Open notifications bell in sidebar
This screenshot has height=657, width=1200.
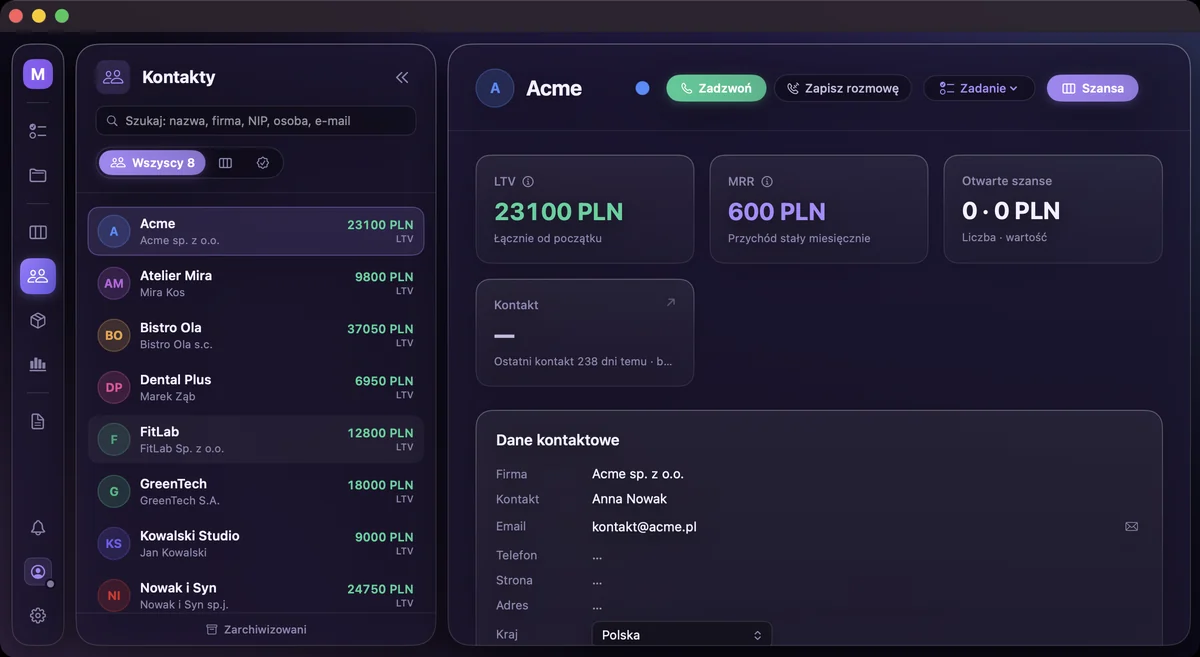[x=38, y=527]
